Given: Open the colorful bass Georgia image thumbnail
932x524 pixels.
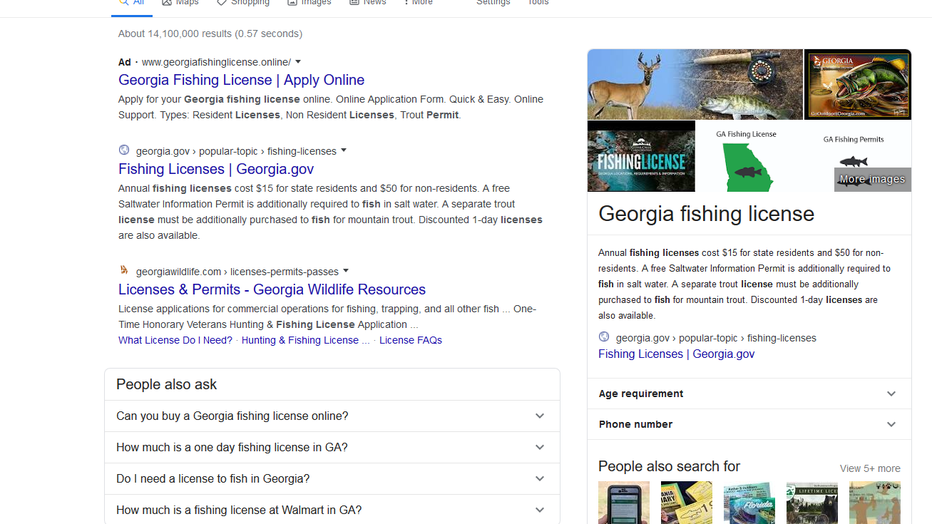Looking at the screenshot, I should 857,84.
